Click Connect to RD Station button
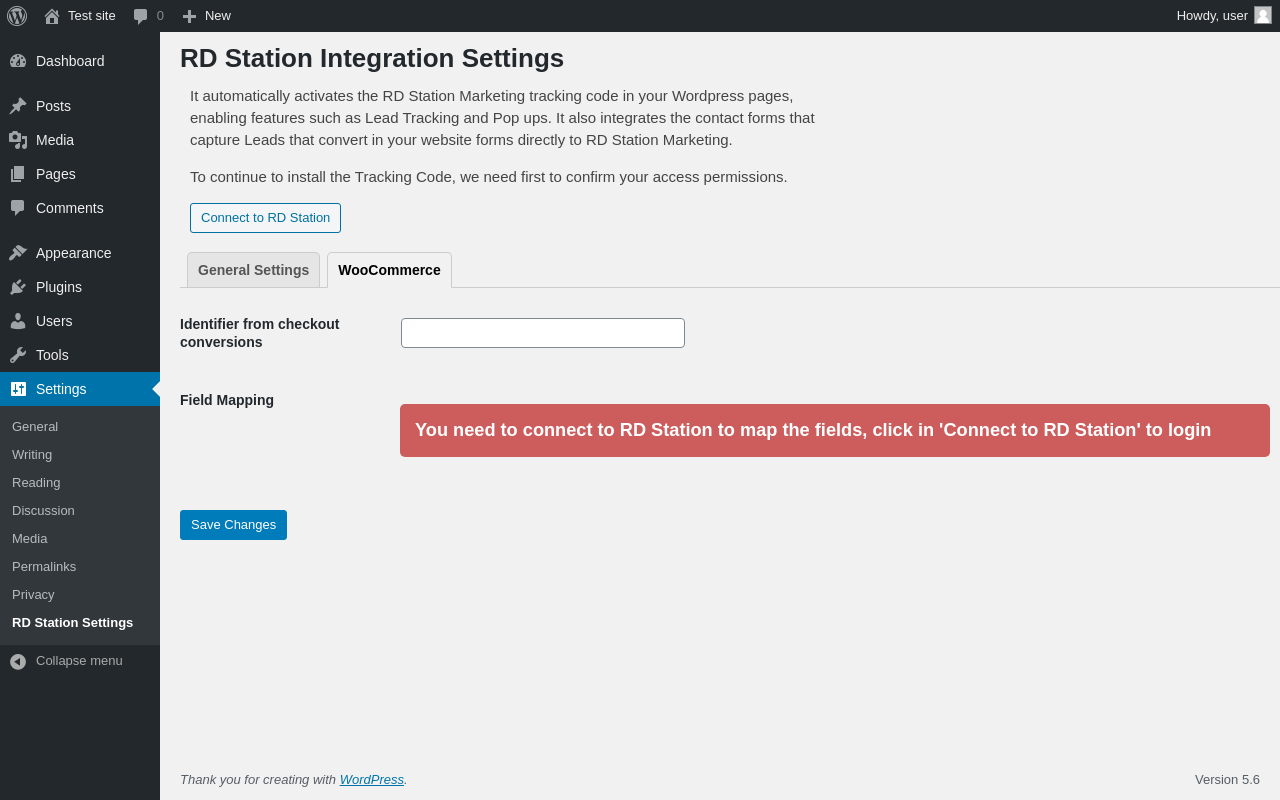Screen dimensions: 1280x800 pyautogui.click(x=265, y=218)
